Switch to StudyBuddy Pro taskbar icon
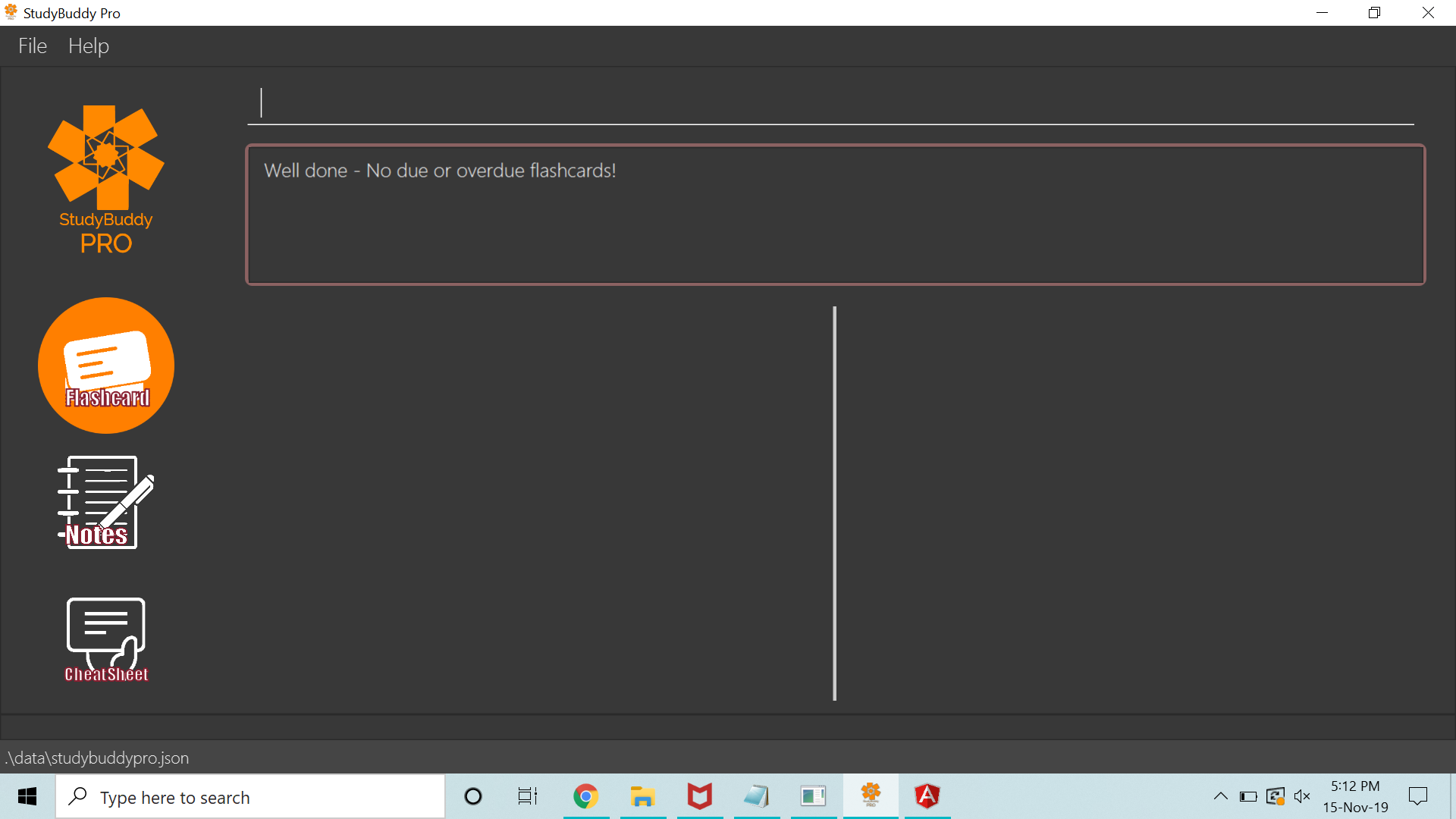This screenshot has width=1456, height=819. click(871, 796)
